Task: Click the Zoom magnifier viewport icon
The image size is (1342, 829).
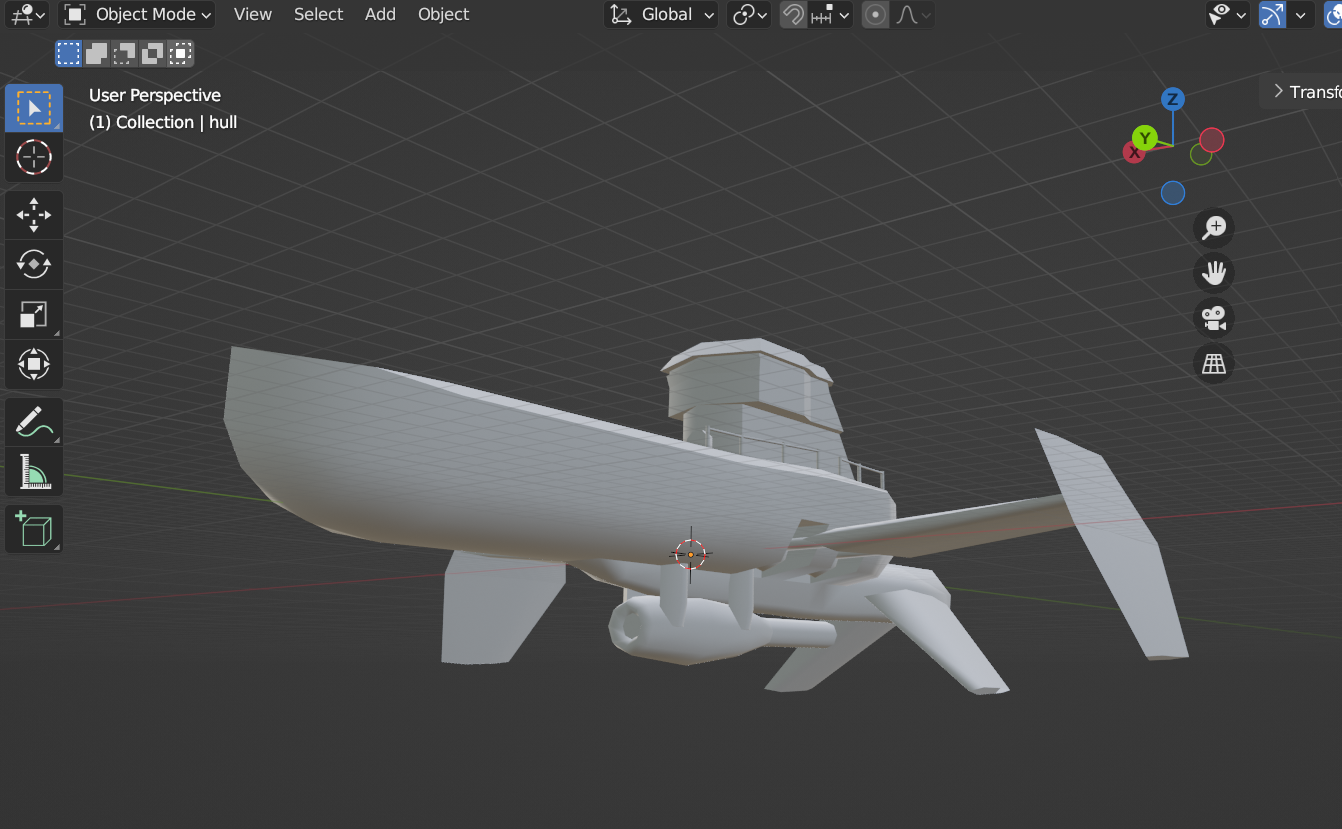Action: click(x=1214, y=228)
